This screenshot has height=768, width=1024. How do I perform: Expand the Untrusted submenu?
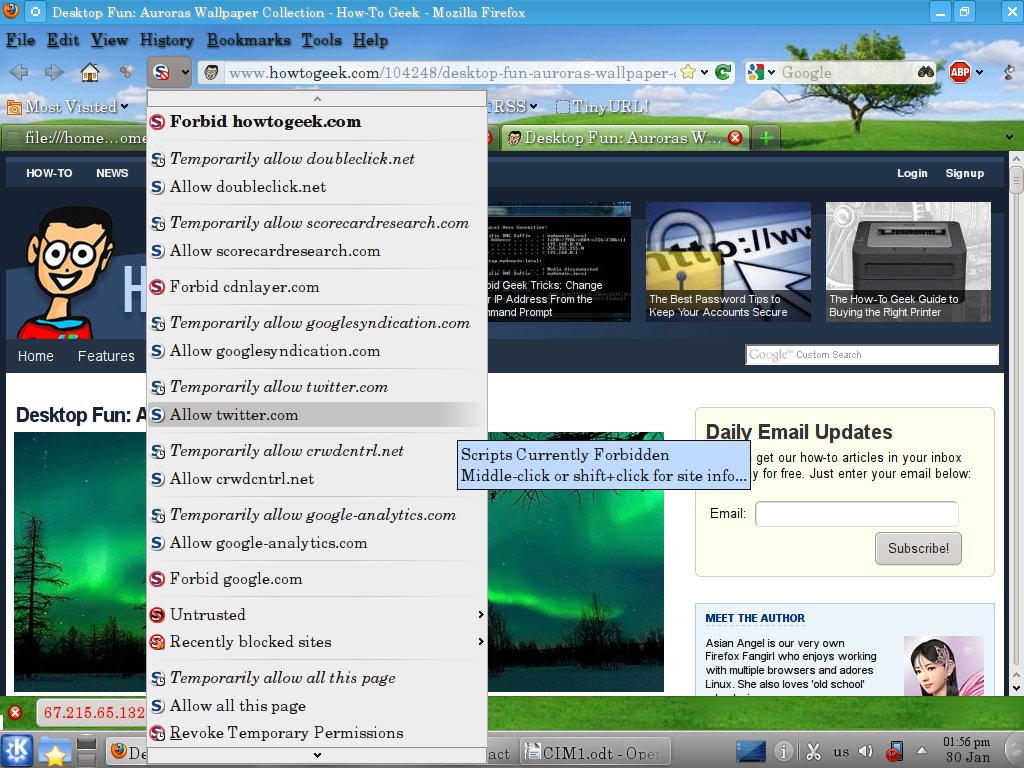pyautogui.click(x=317, y=615)
